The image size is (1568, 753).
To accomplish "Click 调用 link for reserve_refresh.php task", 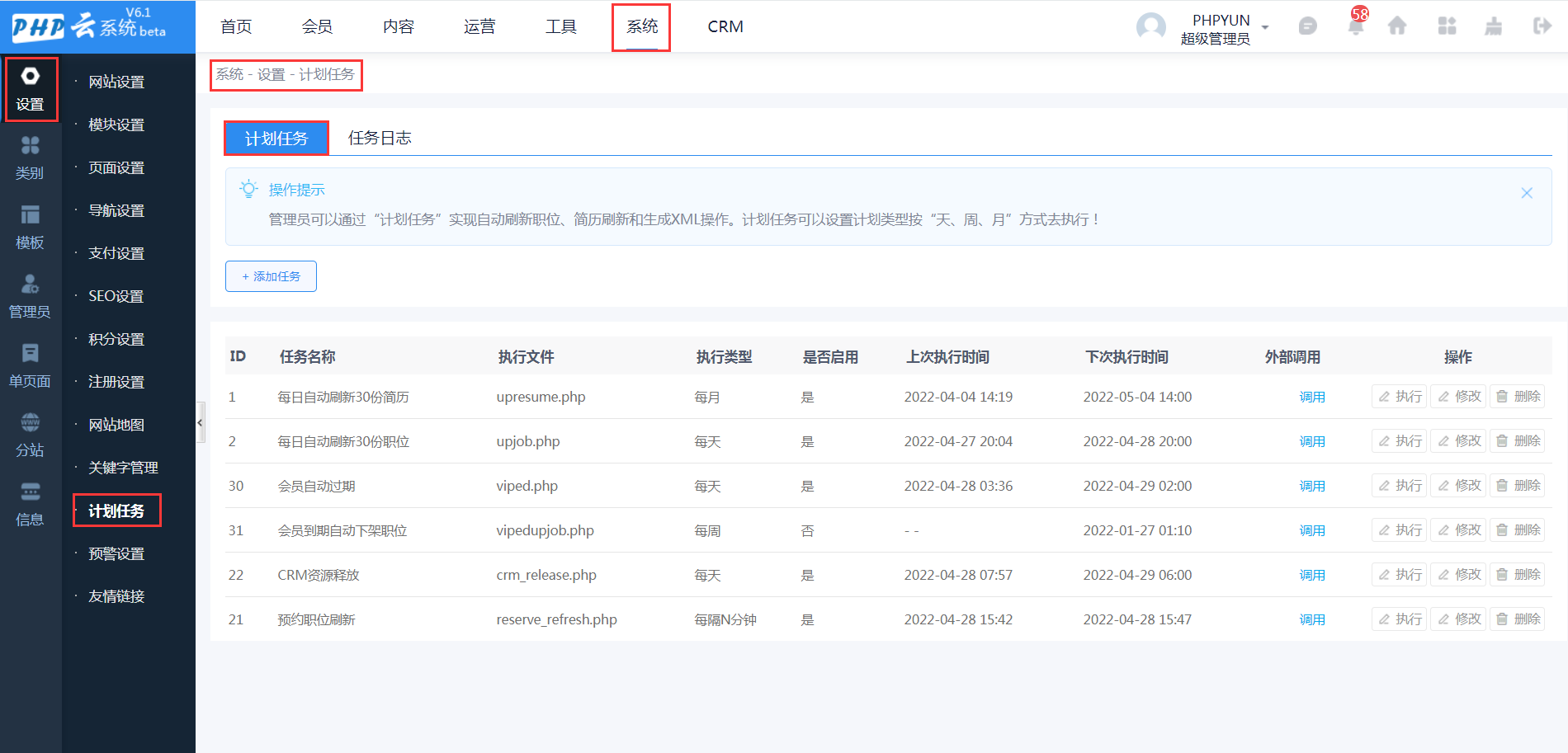I will 1312,619.
